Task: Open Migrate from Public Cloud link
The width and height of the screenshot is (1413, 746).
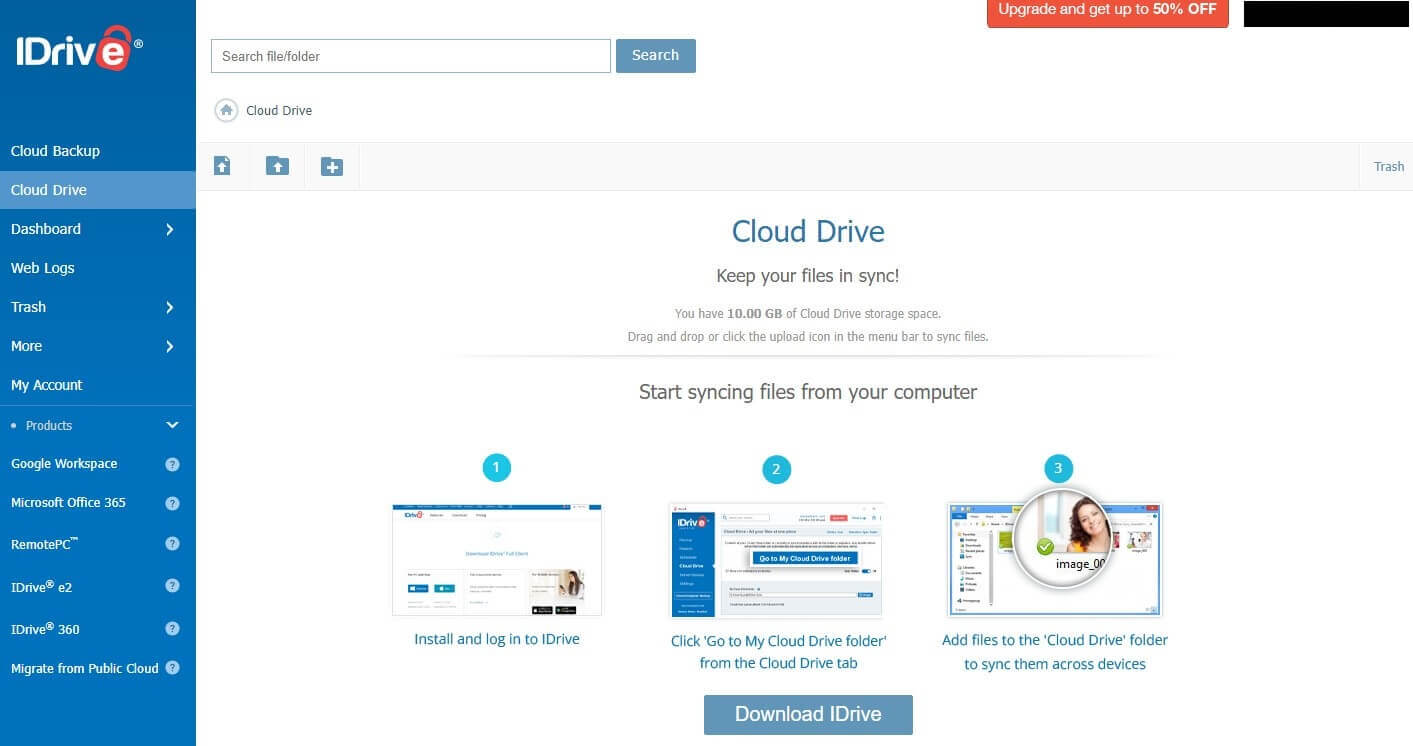Action: click(85, 668)
